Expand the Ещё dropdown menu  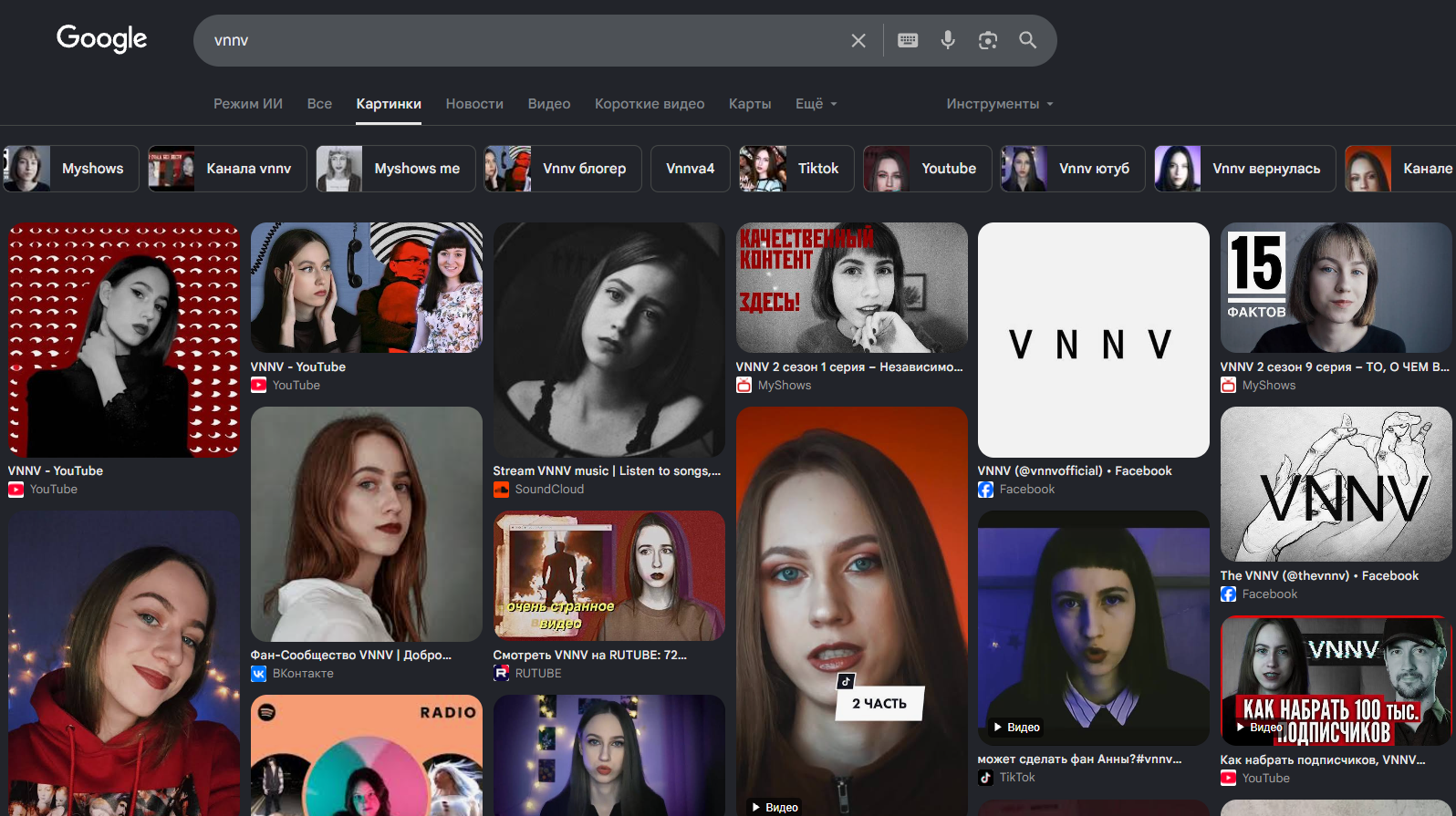coord(816,104)
